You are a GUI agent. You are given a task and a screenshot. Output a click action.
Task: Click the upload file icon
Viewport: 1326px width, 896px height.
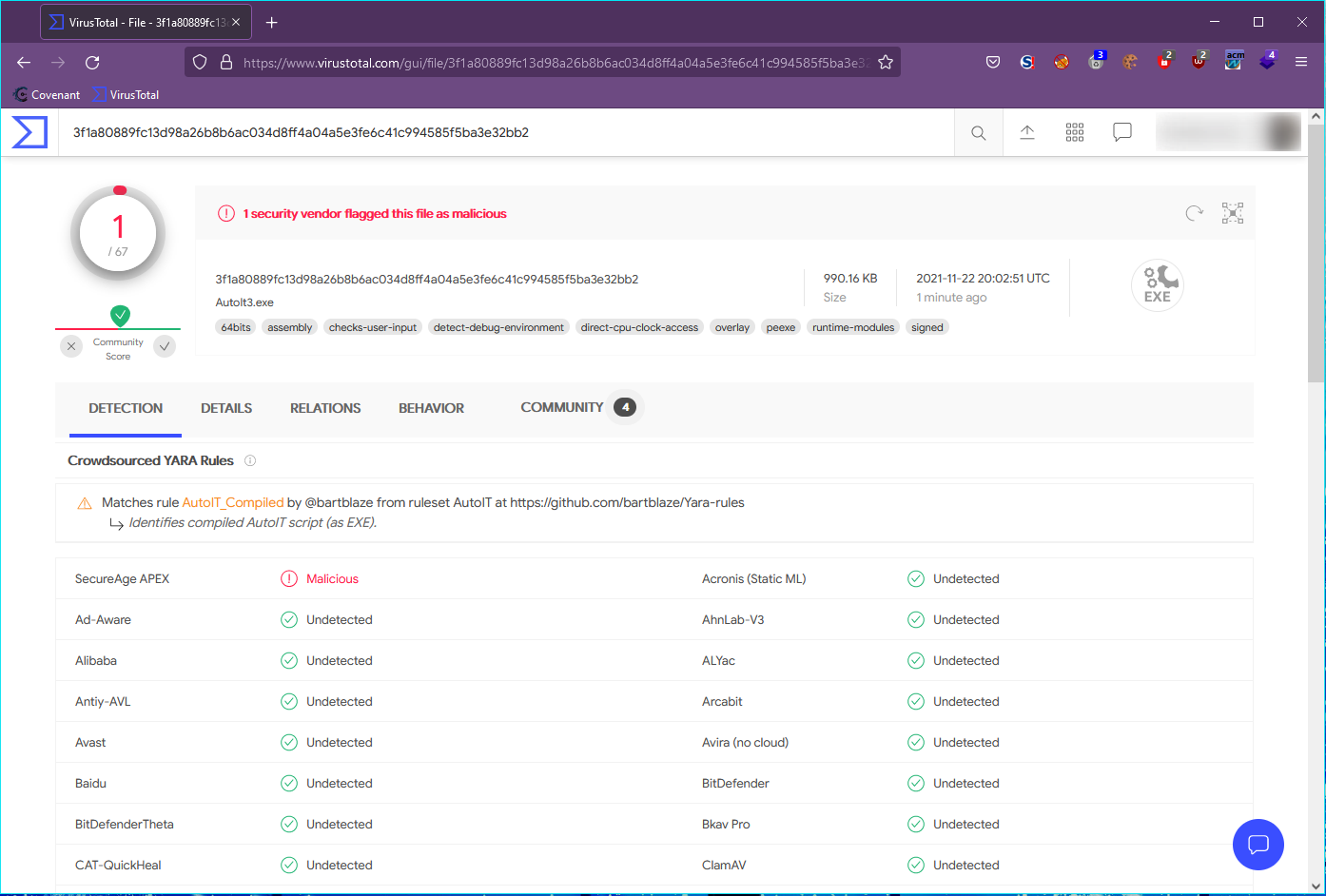(x=1027, y=132)
